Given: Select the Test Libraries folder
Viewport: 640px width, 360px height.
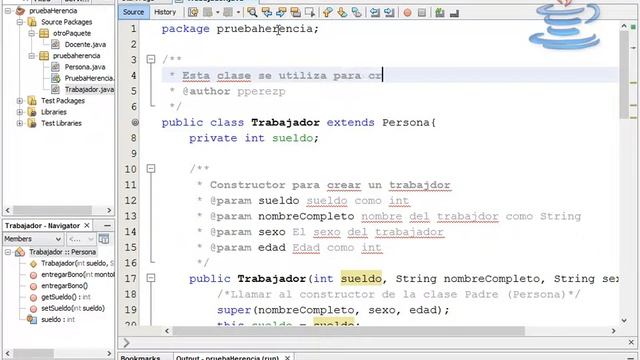Looking at the screenshot, I should pos(61,123).
